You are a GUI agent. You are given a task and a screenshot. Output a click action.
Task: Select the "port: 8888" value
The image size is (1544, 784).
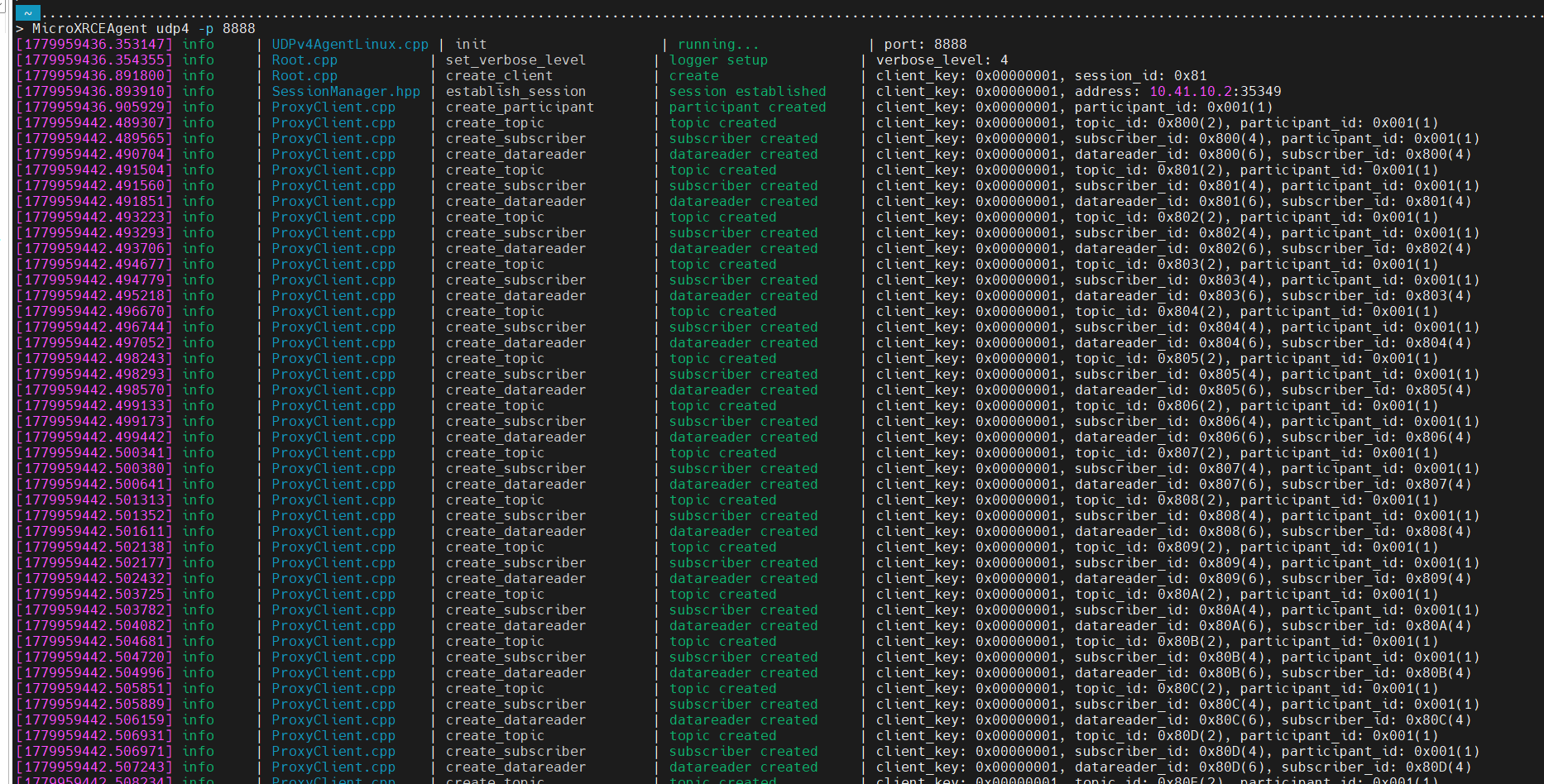pyautogui.click(x=925, y=44)
